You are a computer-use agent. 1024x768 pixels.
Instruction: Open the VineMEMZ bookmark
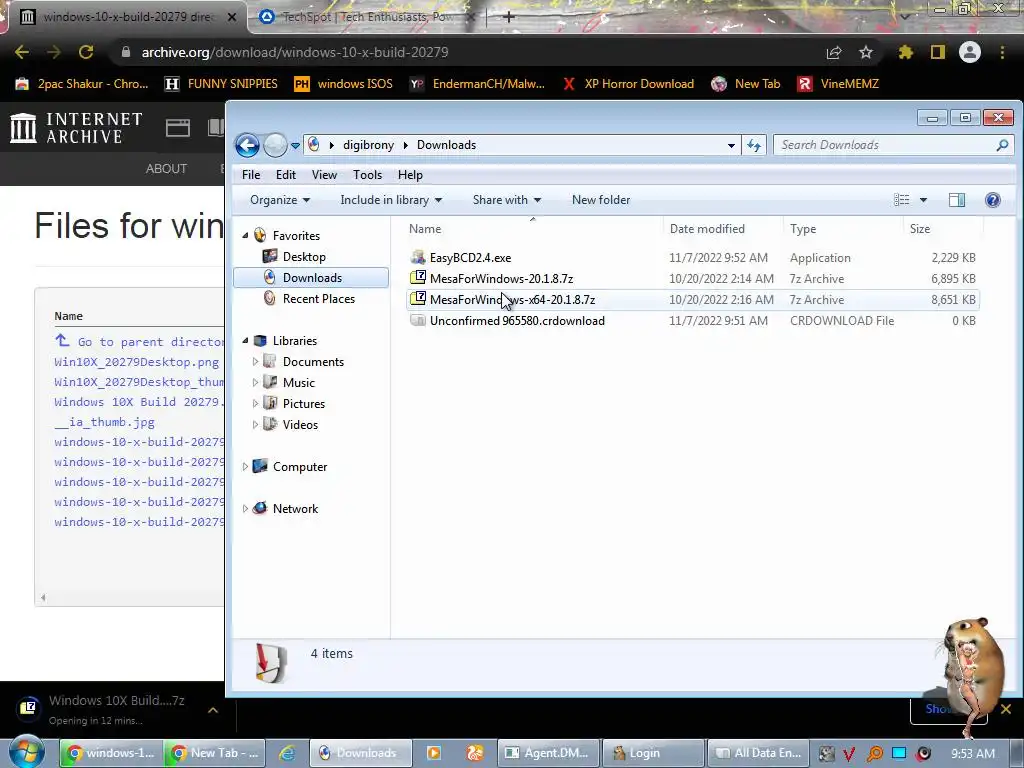click(839, 84)
